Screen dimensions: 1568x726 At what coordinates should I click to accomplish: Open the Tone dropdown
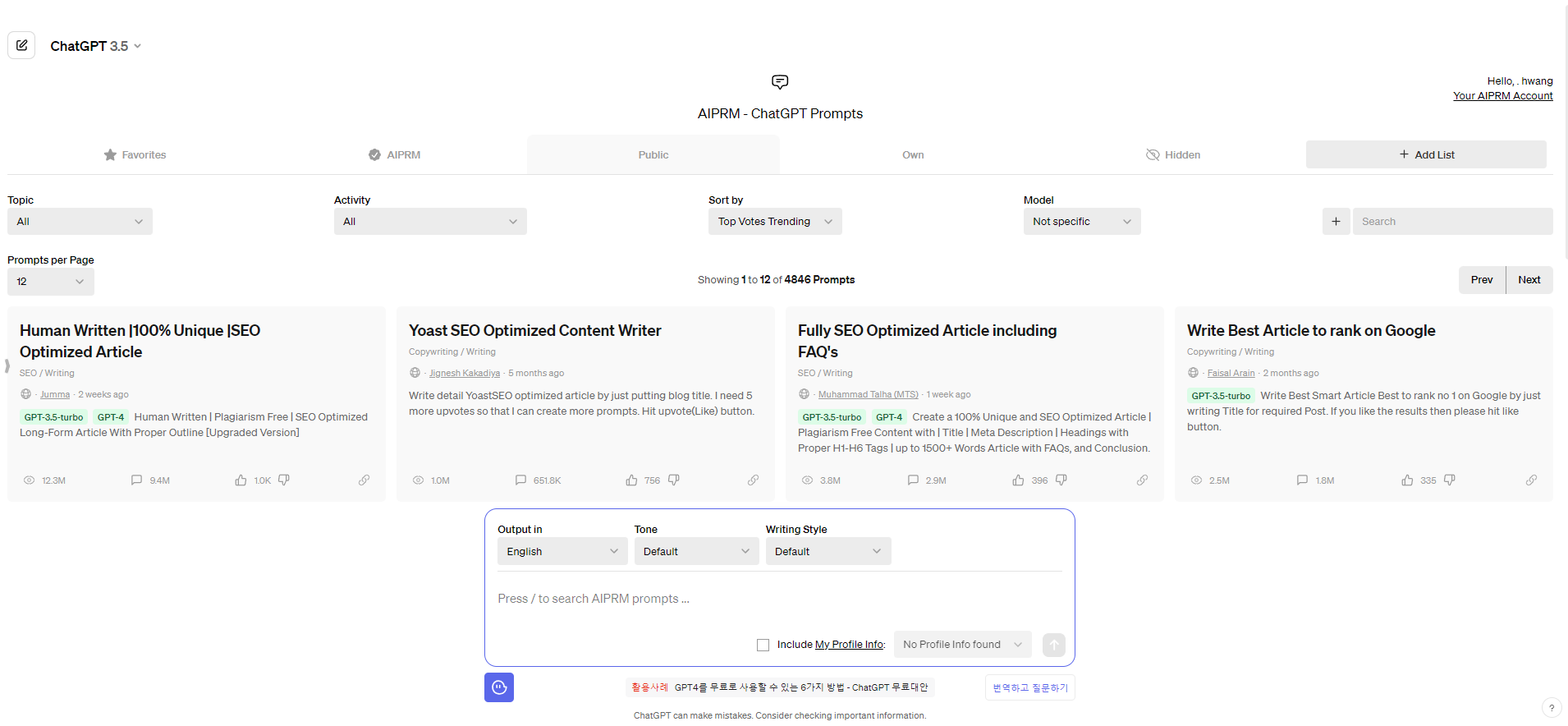pos(696,551)
